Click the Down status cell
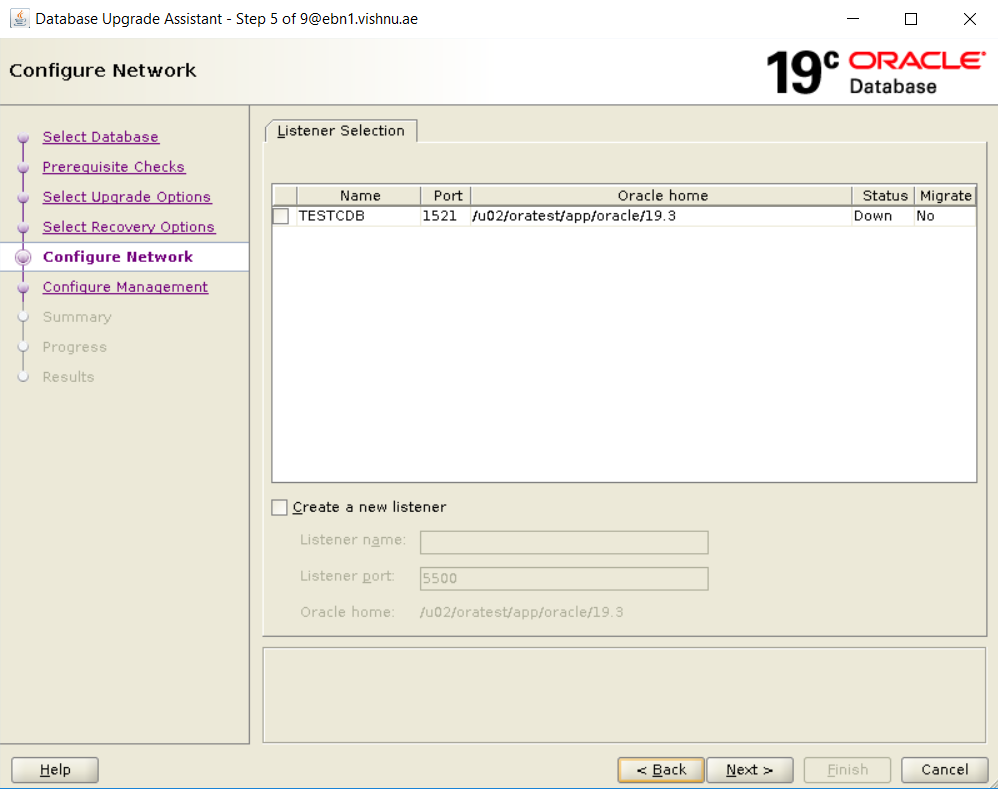998x789 pixels. tap(883, 216)
